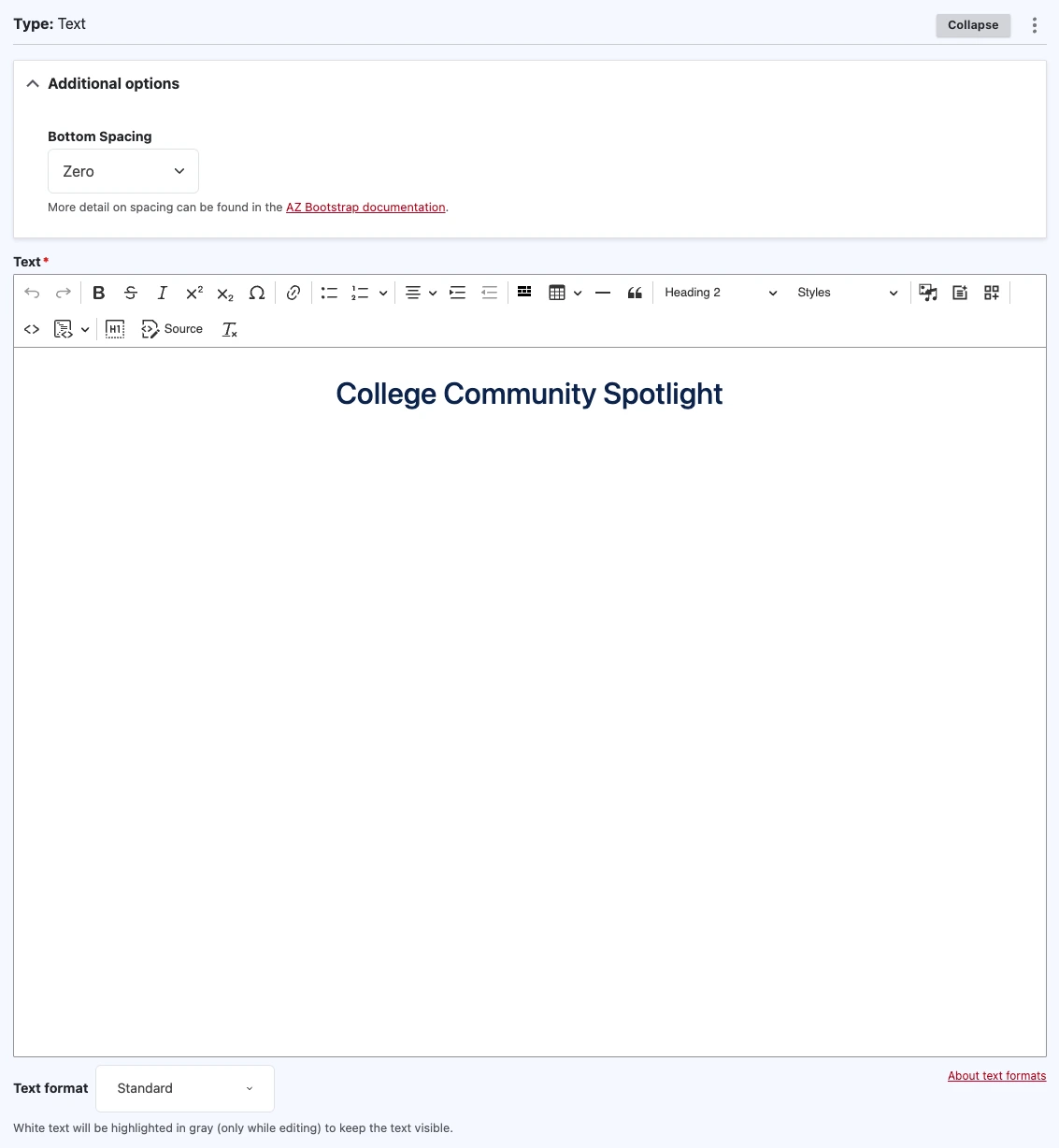The image size is (1059, 1148).
Task: Insert a horizontal line
Action: (x=603, y=293)
